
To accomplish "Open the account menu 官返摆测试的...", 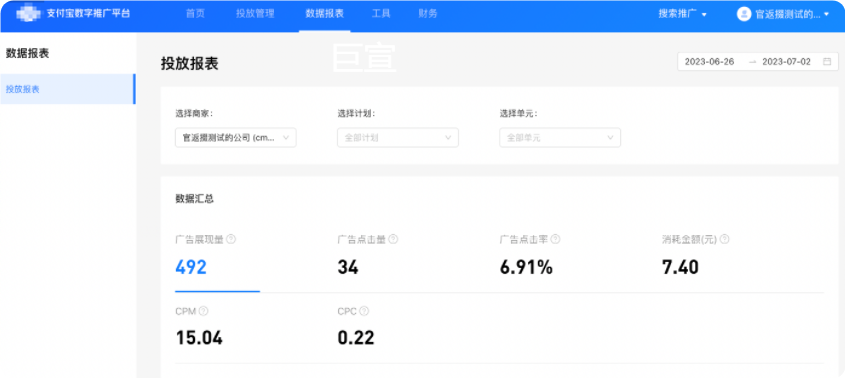I will (792, 15).
